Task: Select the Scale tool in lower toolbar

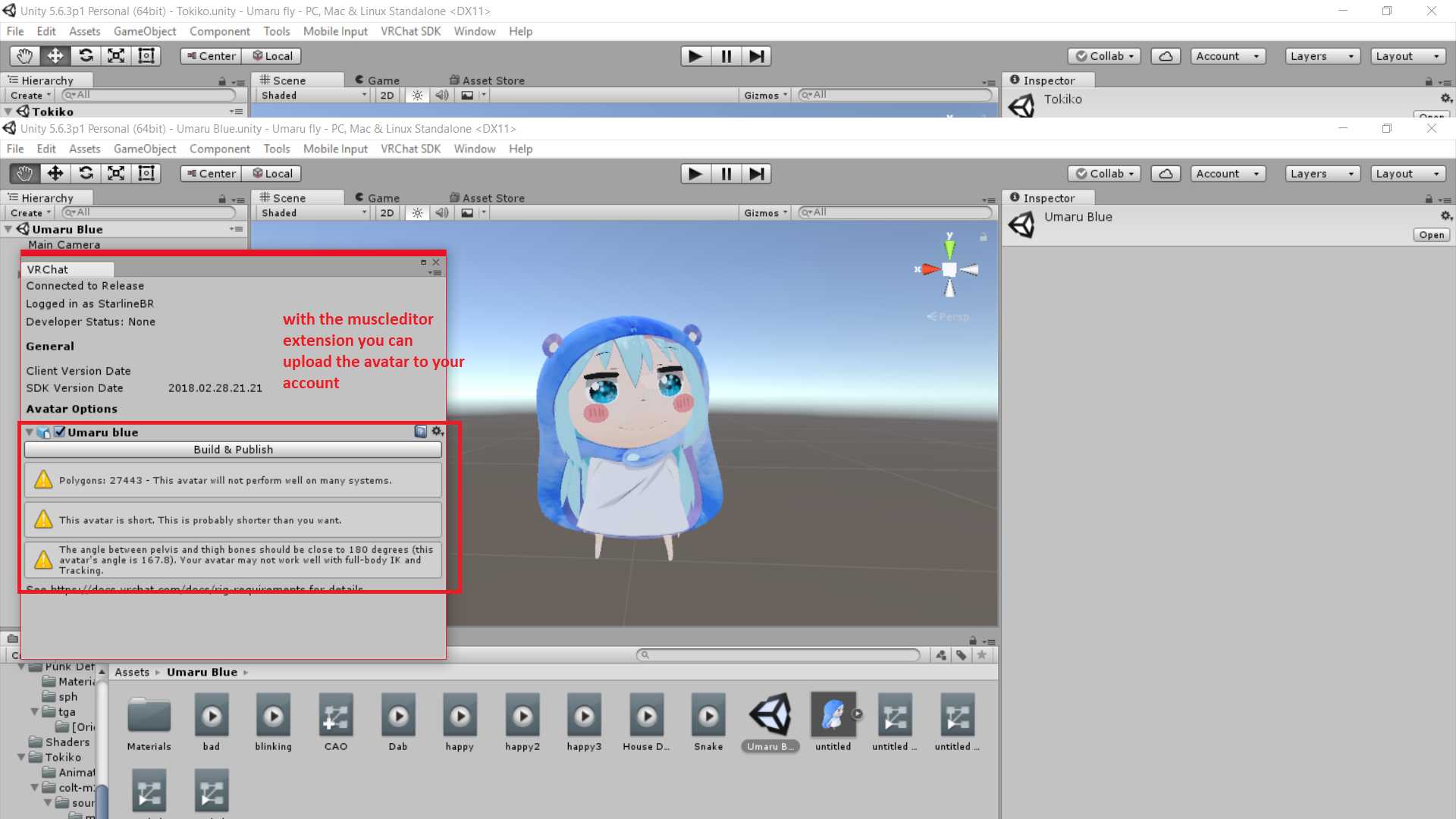Action: 116,174
